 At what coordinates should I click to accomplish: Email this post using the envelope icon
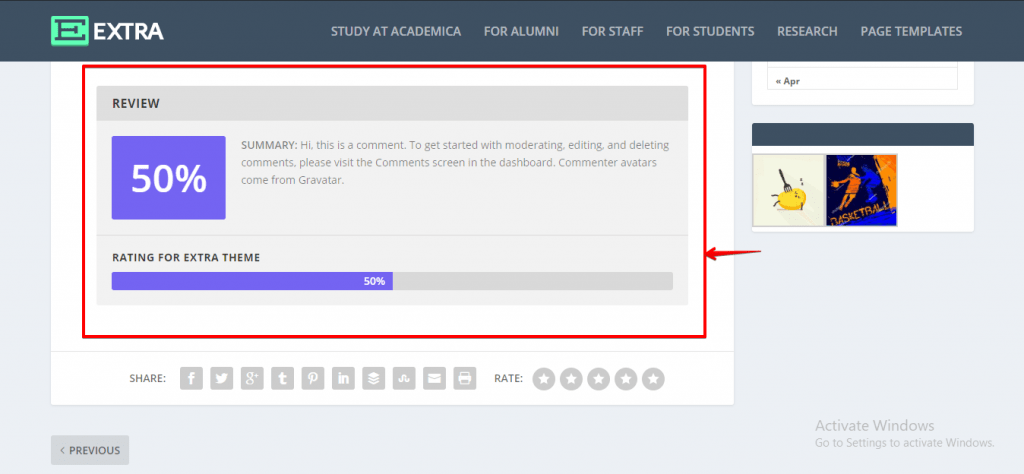pyautogui.click(x=434, y=378)
